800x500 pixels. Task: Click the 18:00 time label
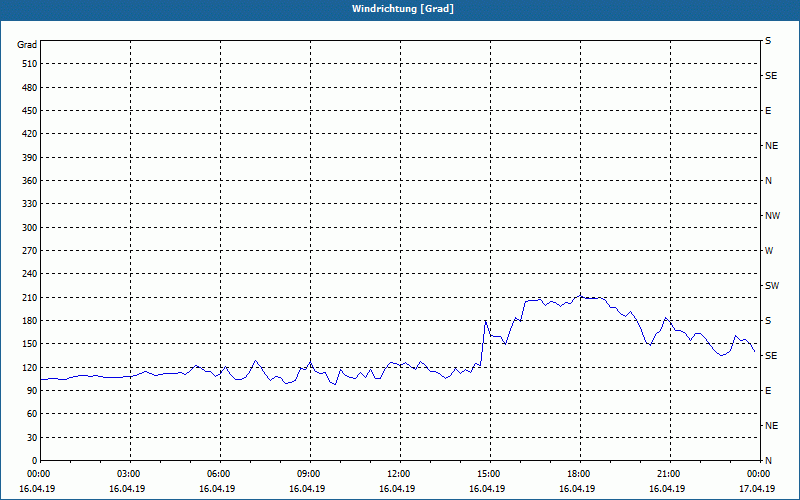click(581, 474)
